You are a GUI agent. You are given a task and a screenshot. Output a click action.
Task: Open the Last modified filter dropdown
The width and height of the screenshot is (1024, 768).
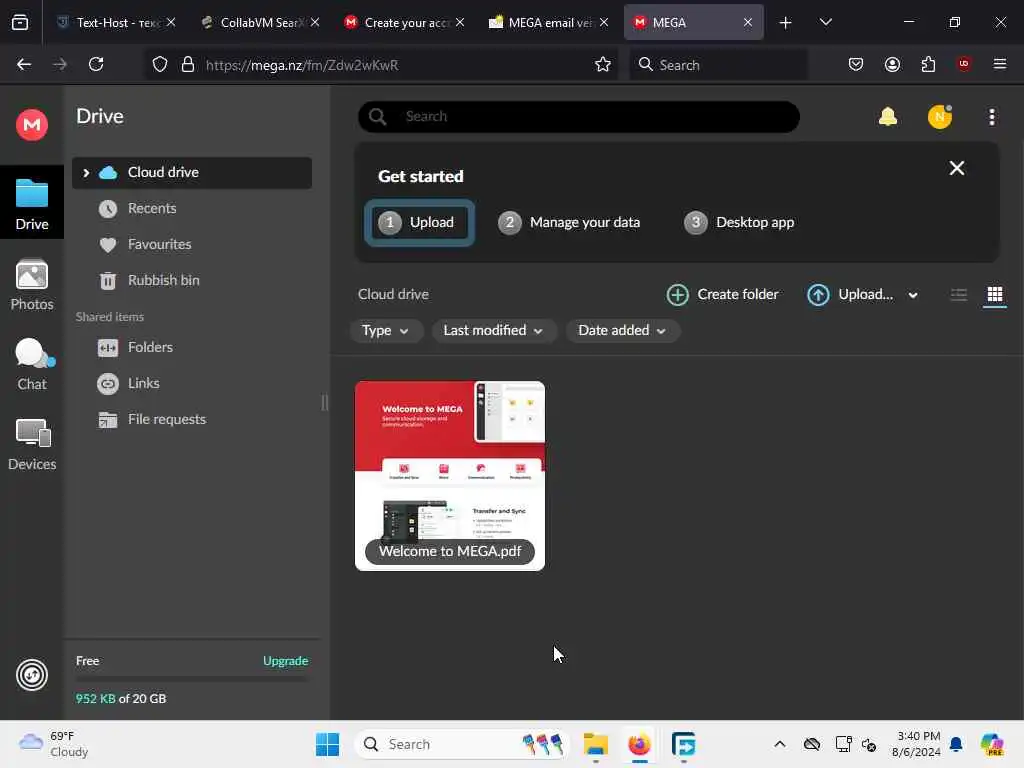click(493, 331)
